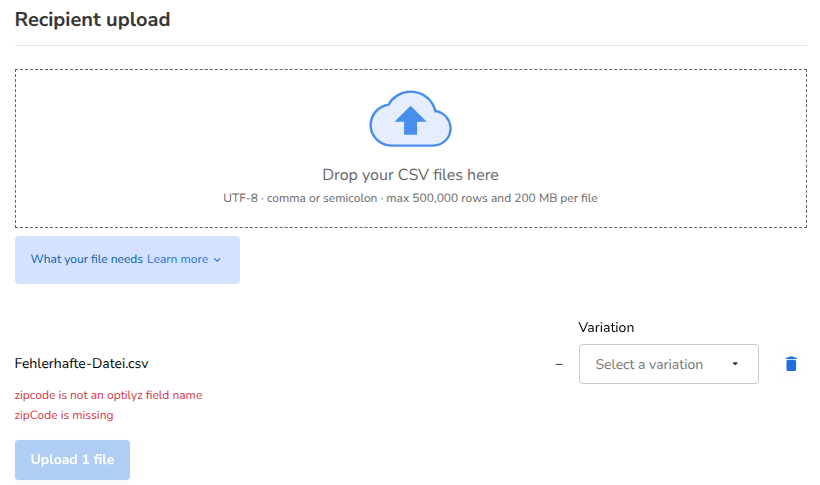Click the Upload 1 file button
820x485 pixels.
pos(72,460)
